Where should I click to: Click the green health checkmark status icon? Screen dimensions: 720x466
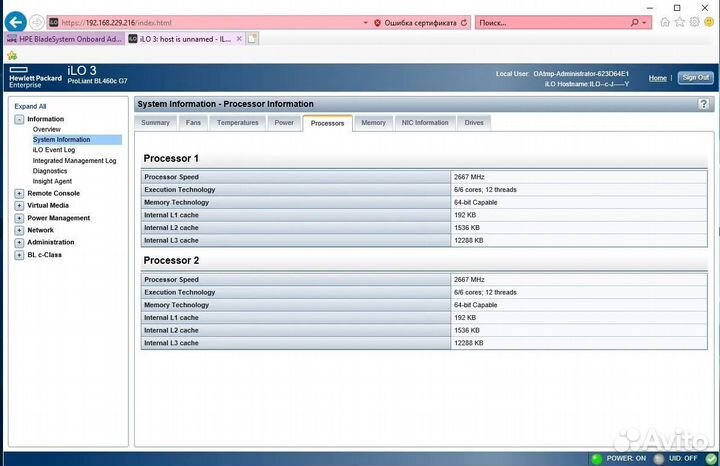click(711, 459)
